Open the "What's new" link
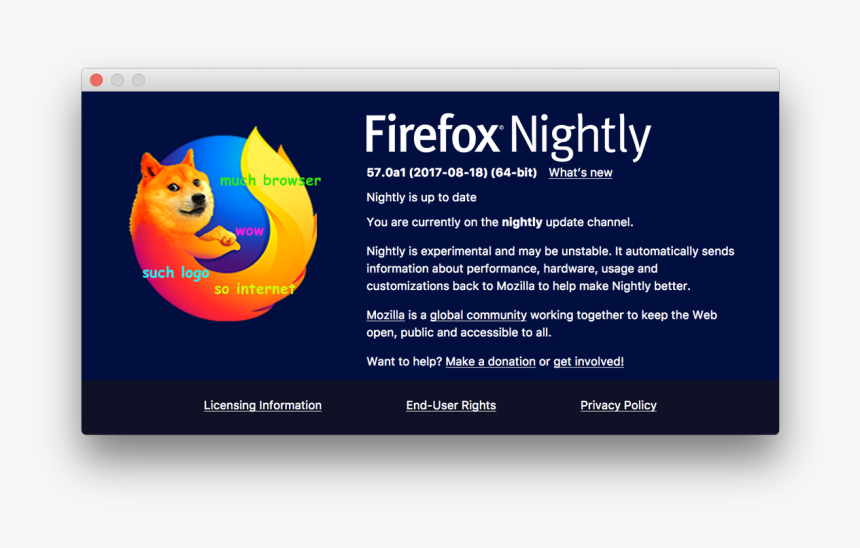The image size is (860, 548). tap(580, 173)
